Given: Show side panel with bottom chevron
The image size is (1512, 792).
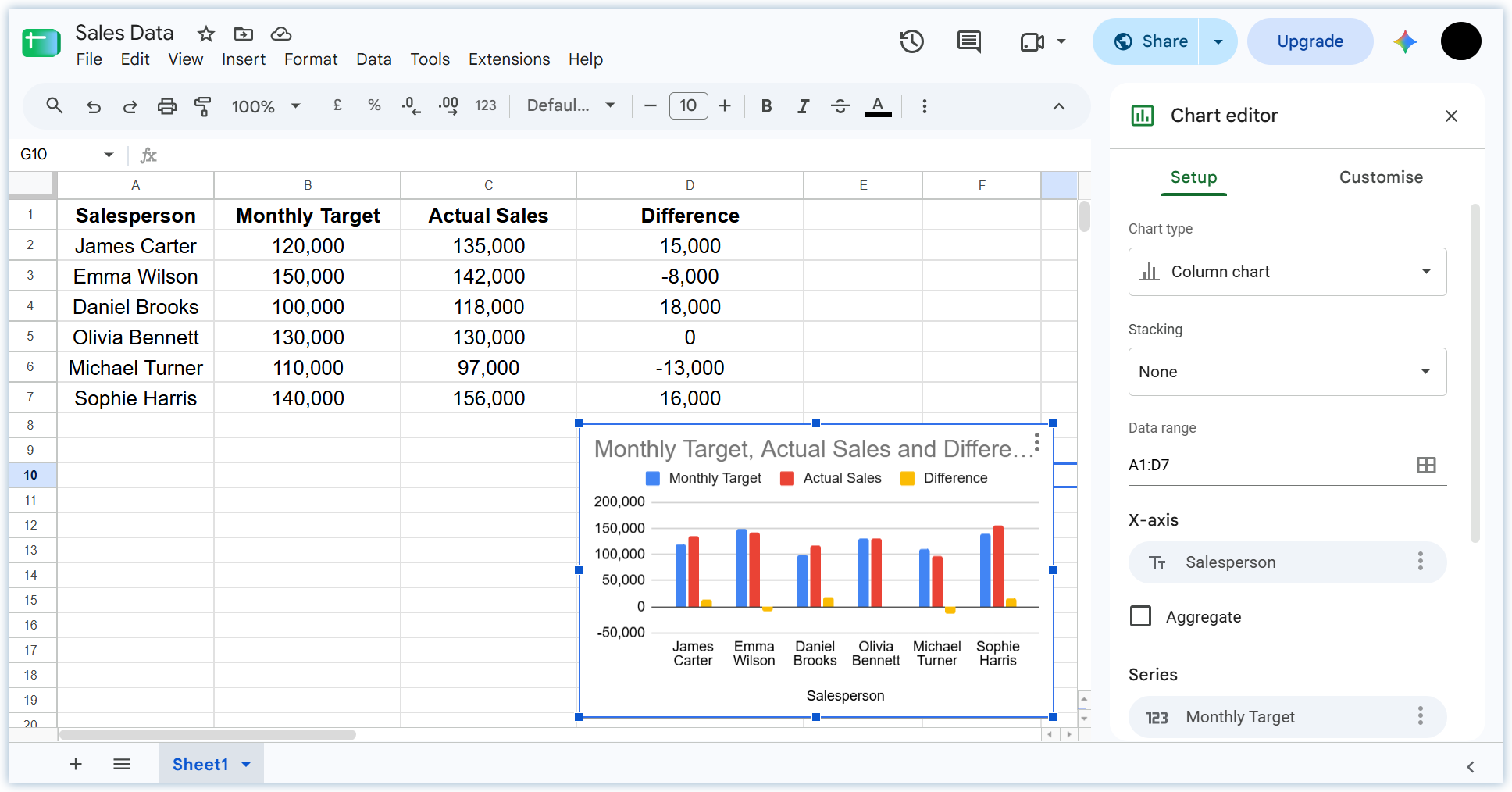Looking at the screenshot, I should pos(1470,766).
